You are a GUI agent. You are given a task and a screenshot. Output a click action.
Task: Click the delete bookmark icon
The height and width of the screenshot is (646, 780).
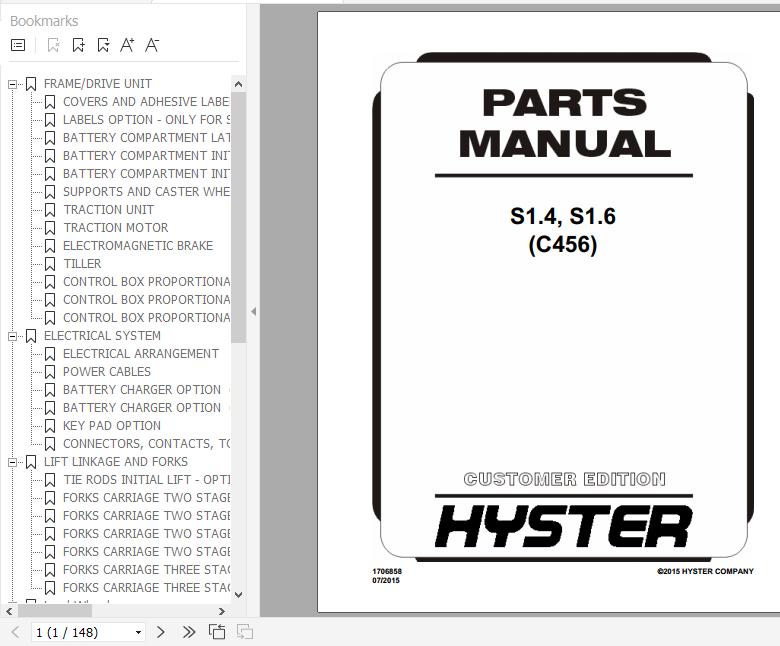[x=53, y=45]
